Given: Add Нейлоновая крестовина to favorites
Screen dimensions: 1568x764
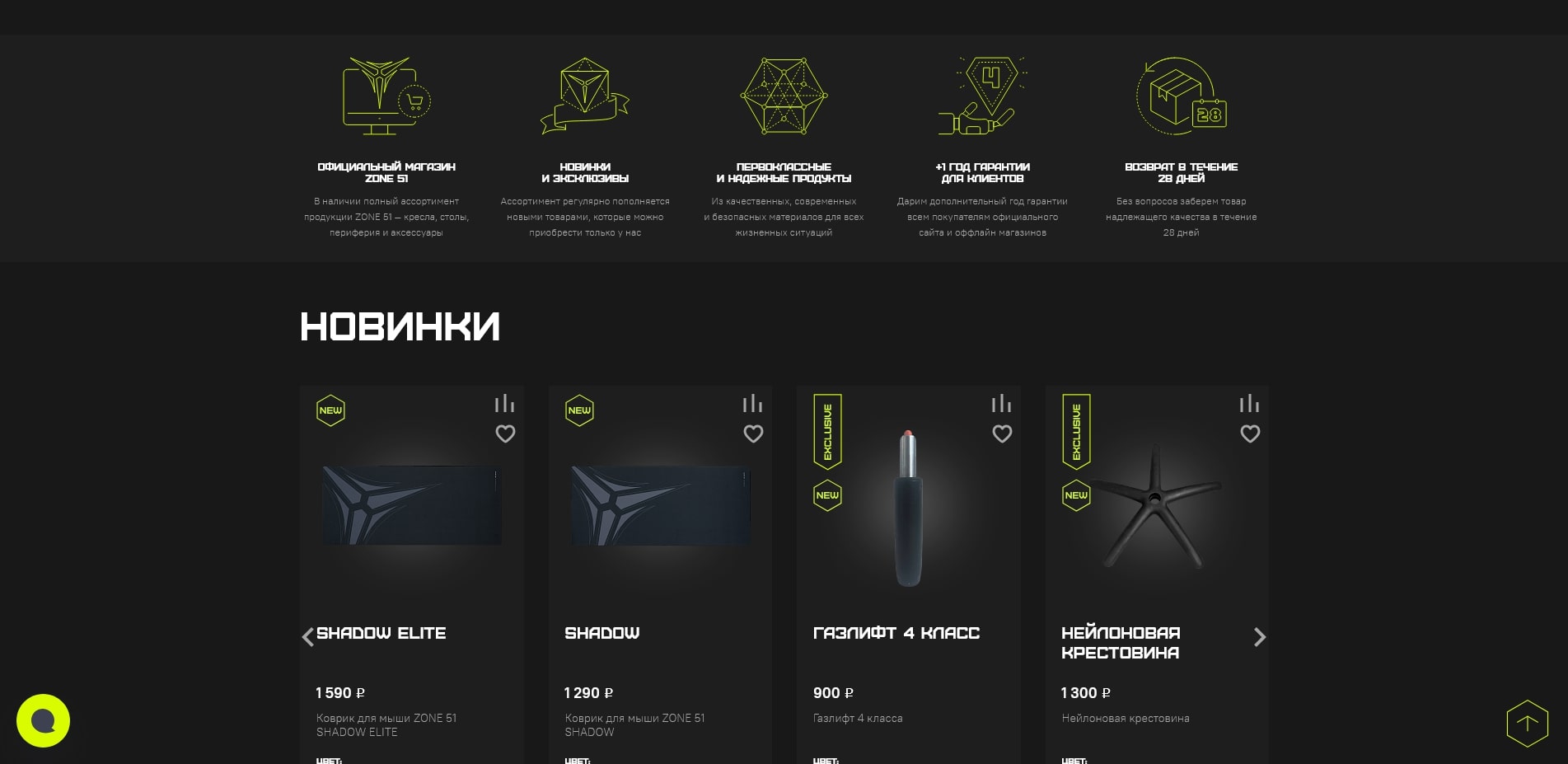Looking at the screenshot, I should [1250, 434].
